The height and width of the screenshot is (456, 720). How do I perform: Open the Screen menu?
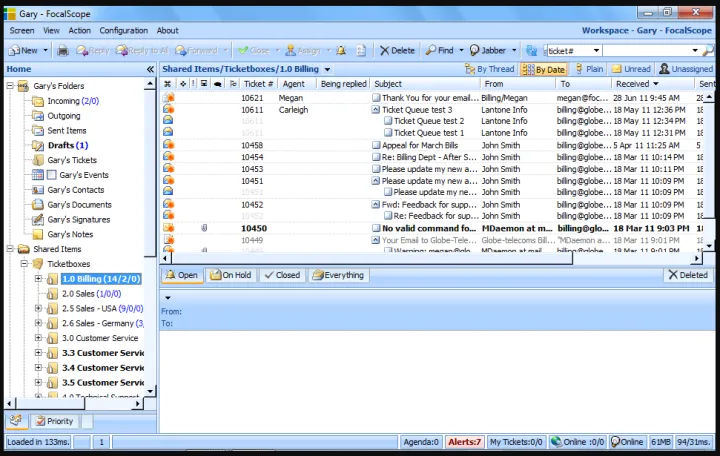coord(22,31)
